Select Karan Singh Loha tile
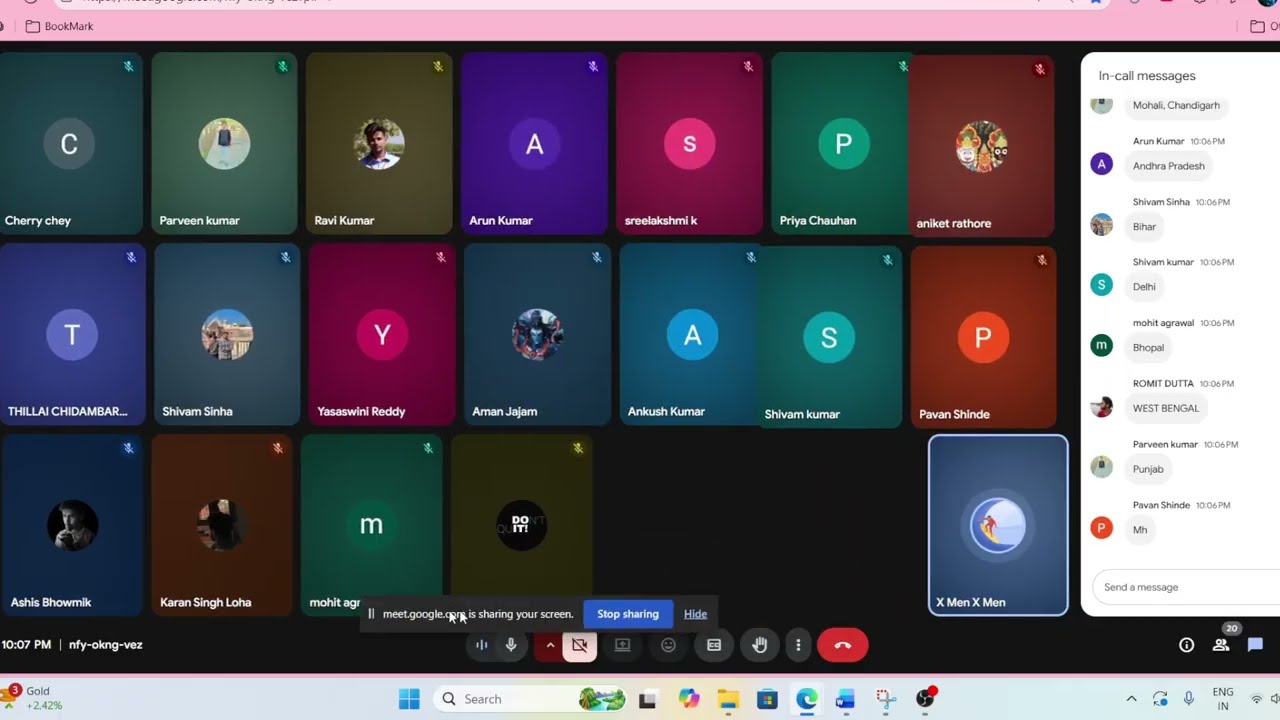Screen dimensions: 1280x720 pyautogui.click(x=222, y=525)
